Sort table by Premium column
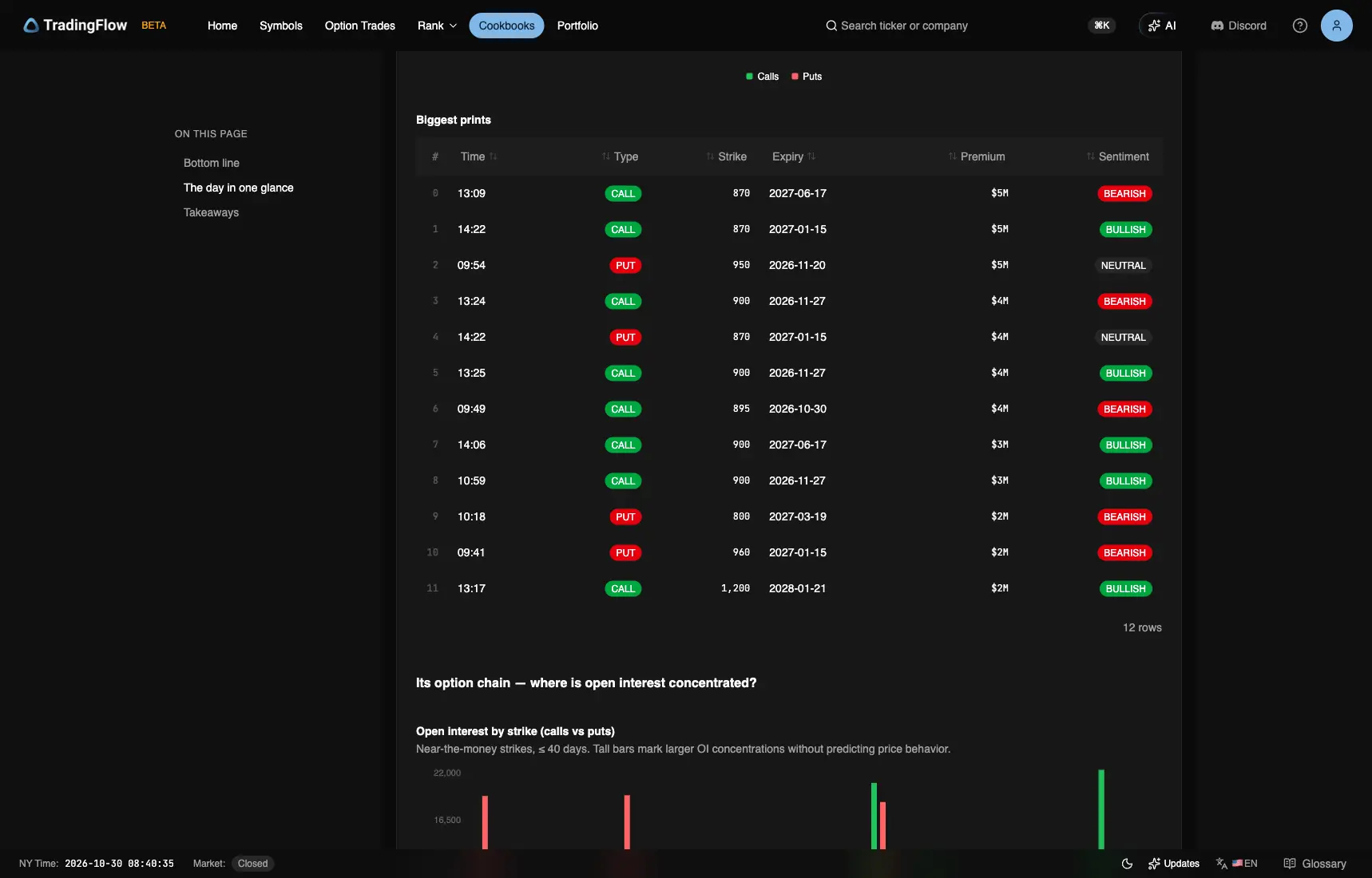This screenshot has height=878, width=1372. coord(977,156)
